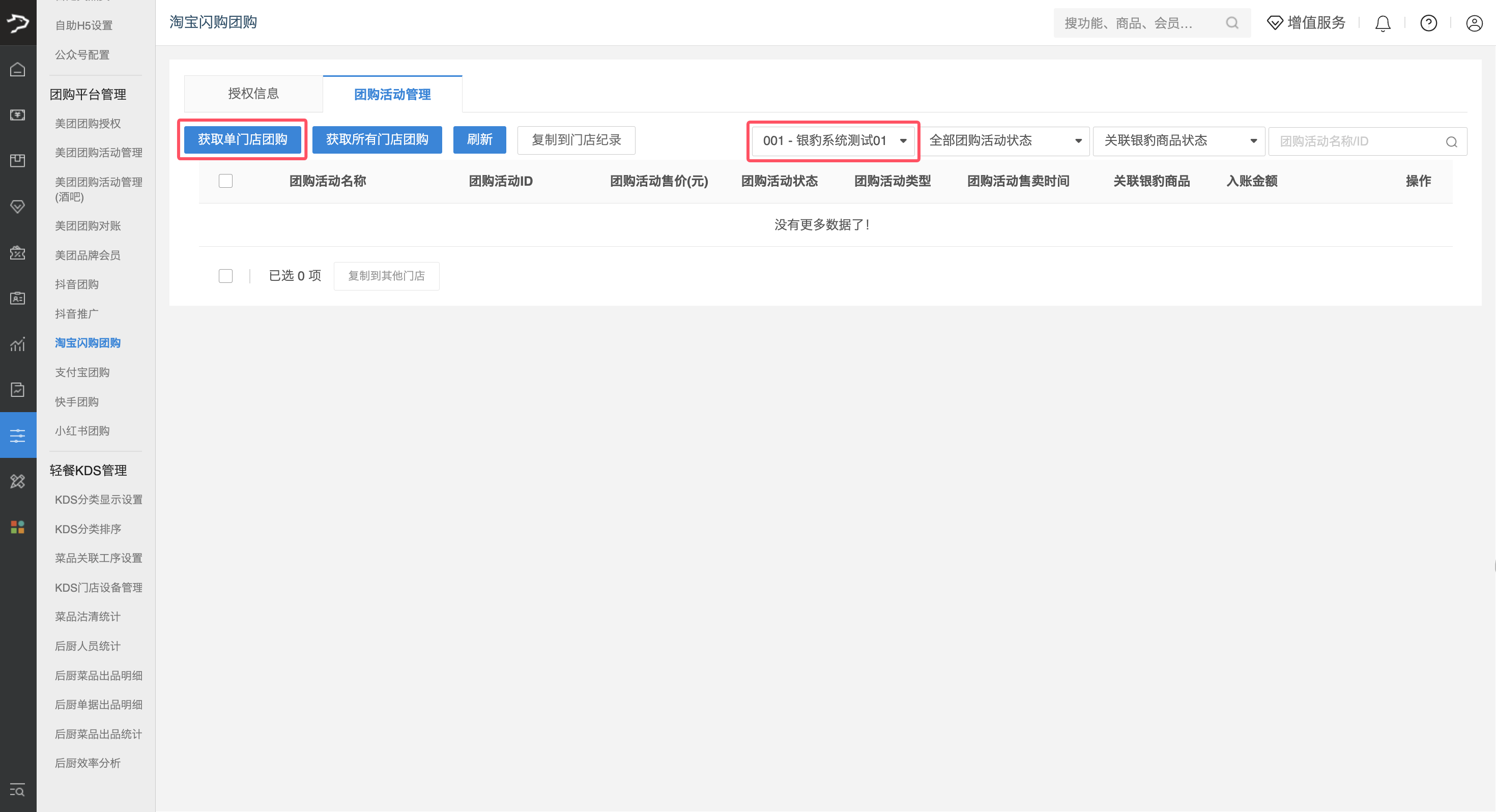Open the 关联银豹商品状态 dropdown
The height and width of the screenshot is (812, 1496).
(x=1179, y=140)
